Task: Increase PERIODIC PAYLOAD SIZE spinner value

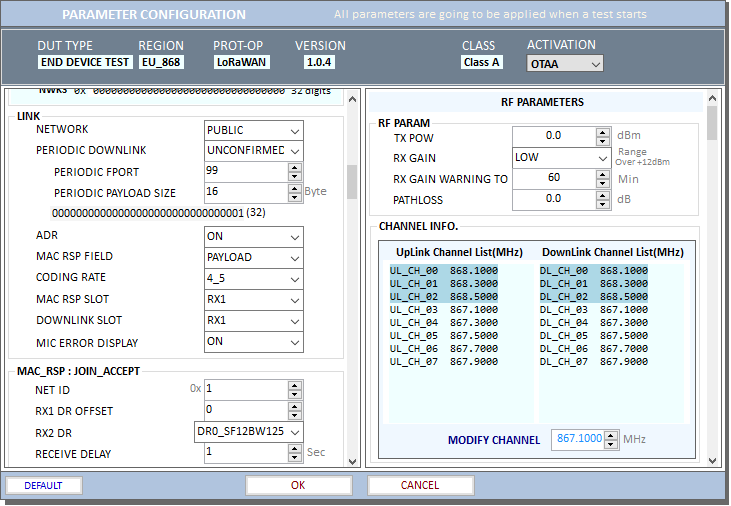Action: pyautogui.click(x=294, y=188)
